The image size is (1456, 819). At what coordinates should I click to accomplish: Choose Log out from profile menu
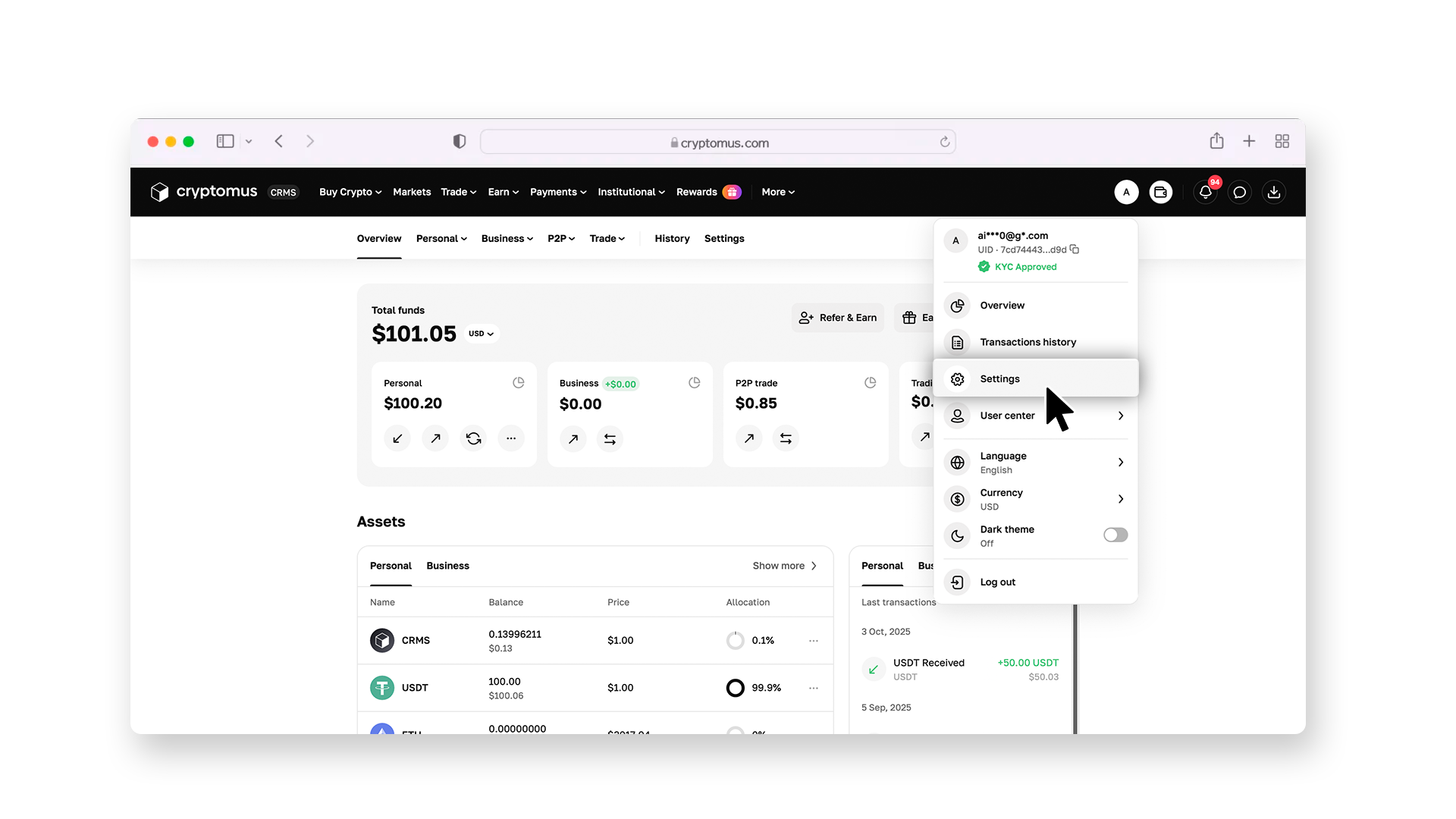(997, 582)
